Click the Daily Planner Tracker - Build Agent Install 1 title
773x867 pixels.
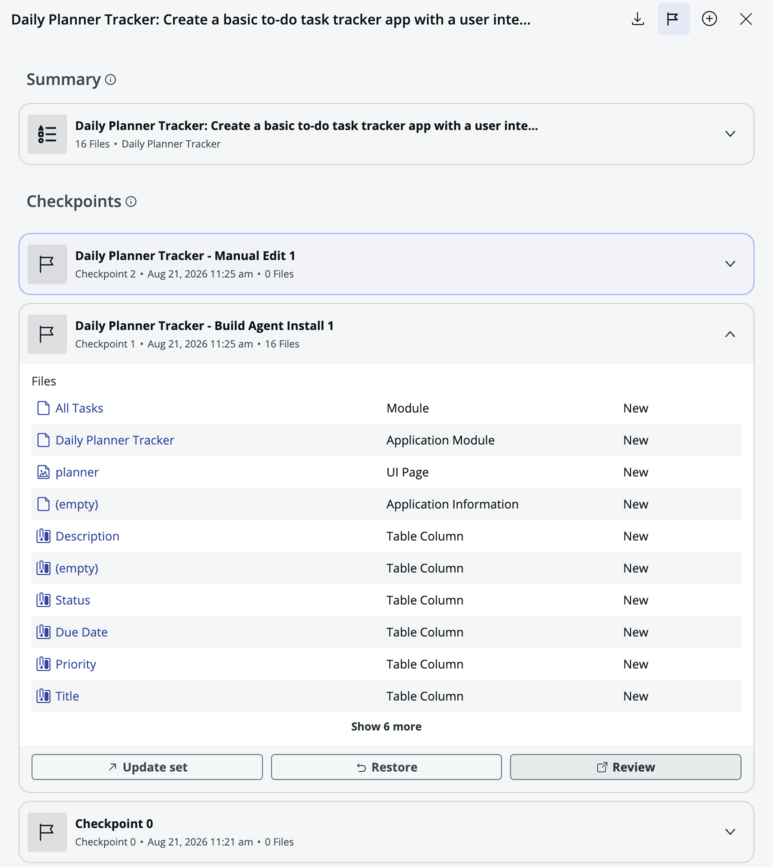tap(204, 326)
